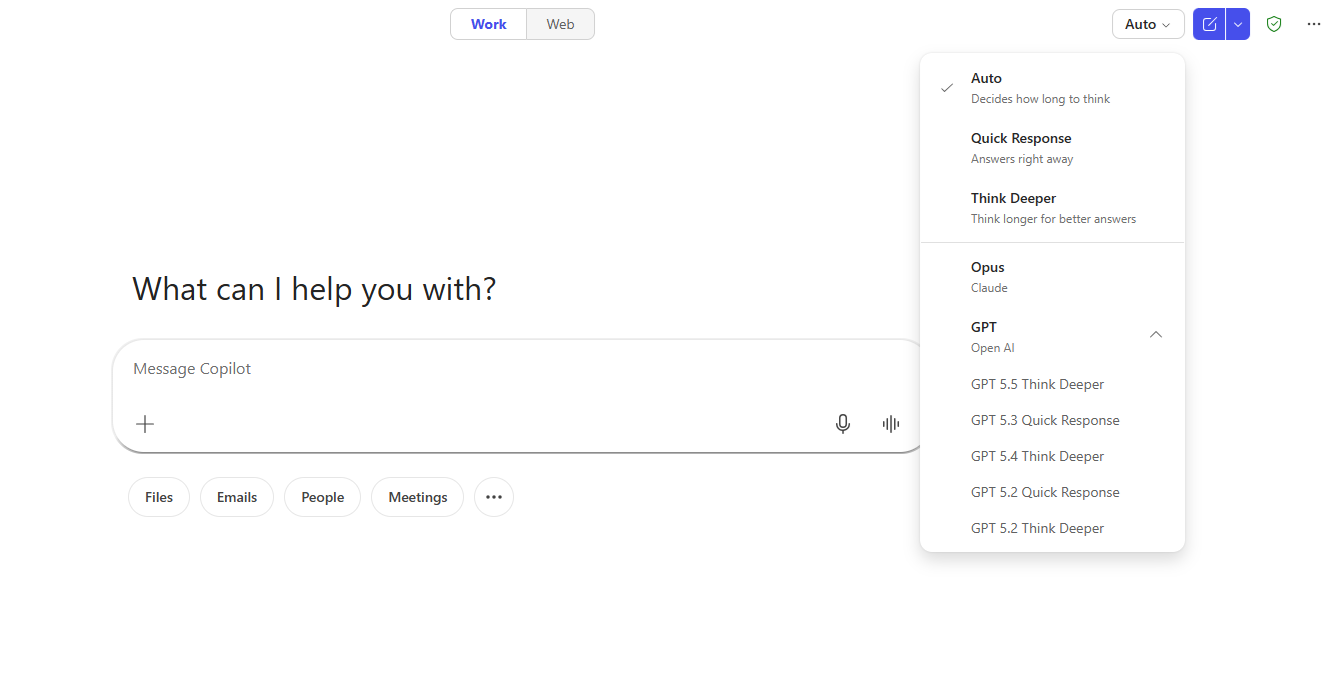This screenshot has height=686, width=1337.
Task: Click the Auto model selector dropdown
Action: click(1148, 24)
